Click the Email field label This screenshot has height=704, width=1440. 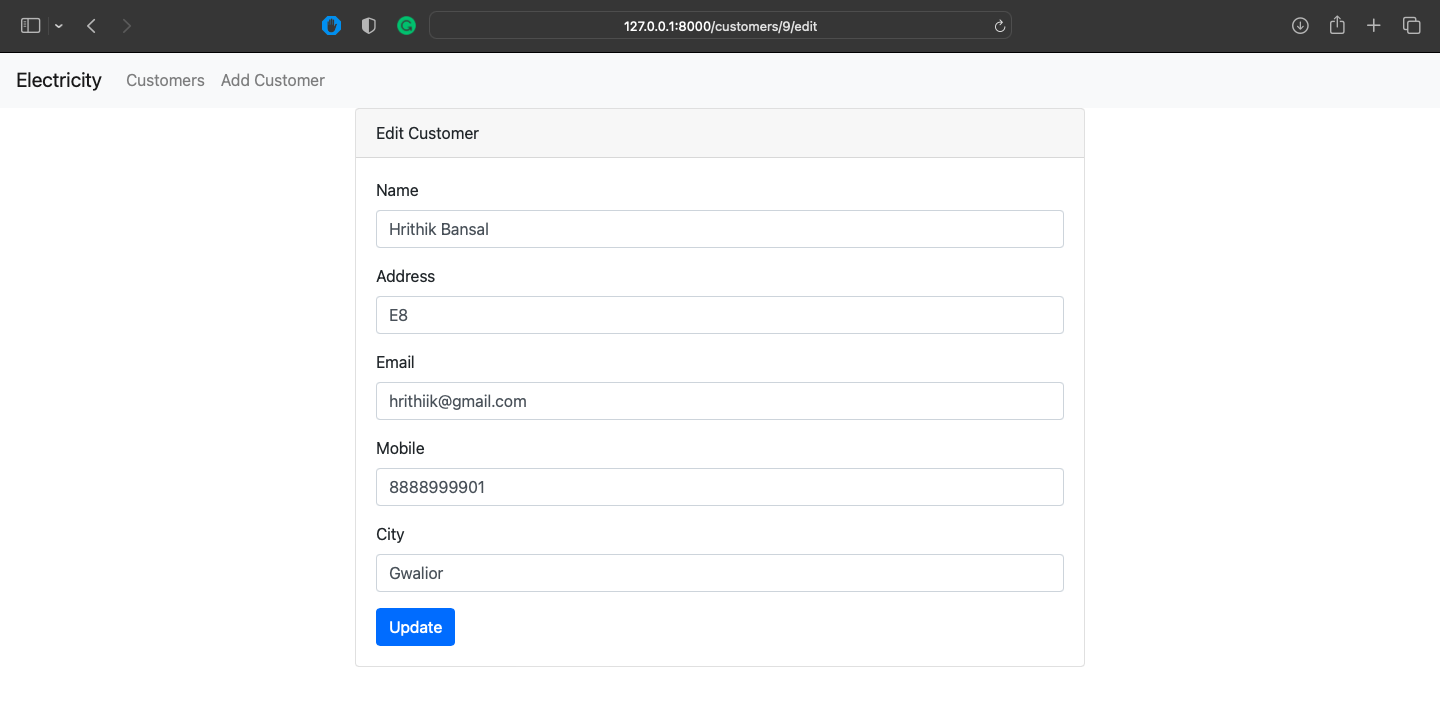395,362
